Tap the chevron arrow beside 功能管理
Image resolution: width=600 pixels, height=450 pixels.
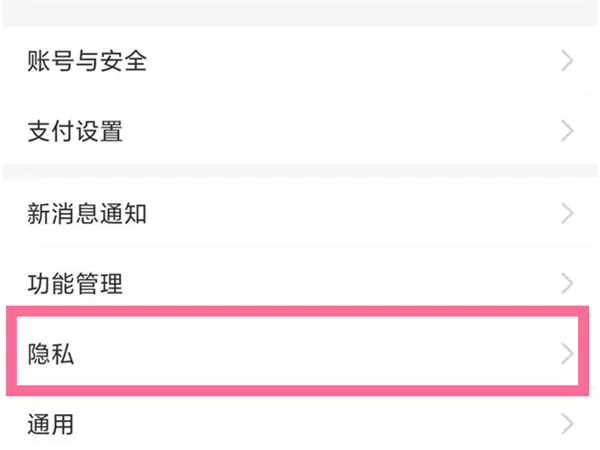(x=567, y=284)
